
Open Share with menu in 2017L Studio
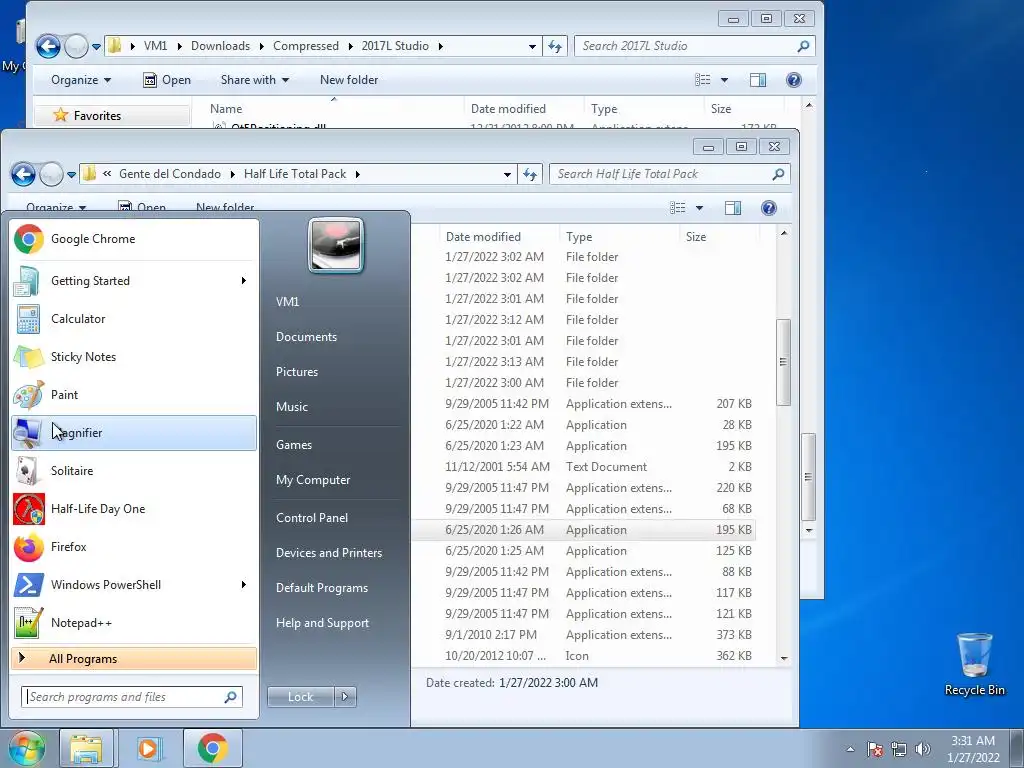[254, 80]
